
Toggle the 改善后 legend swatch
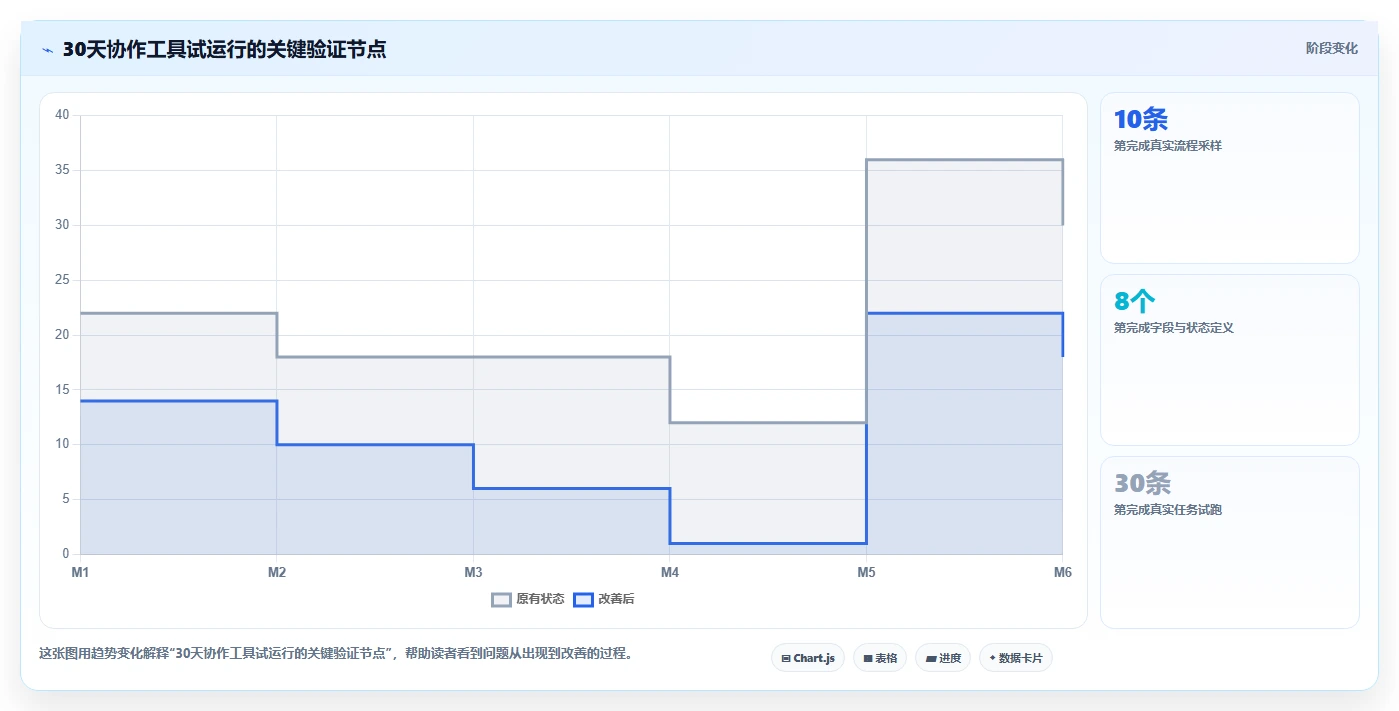[x=583, y=600]
